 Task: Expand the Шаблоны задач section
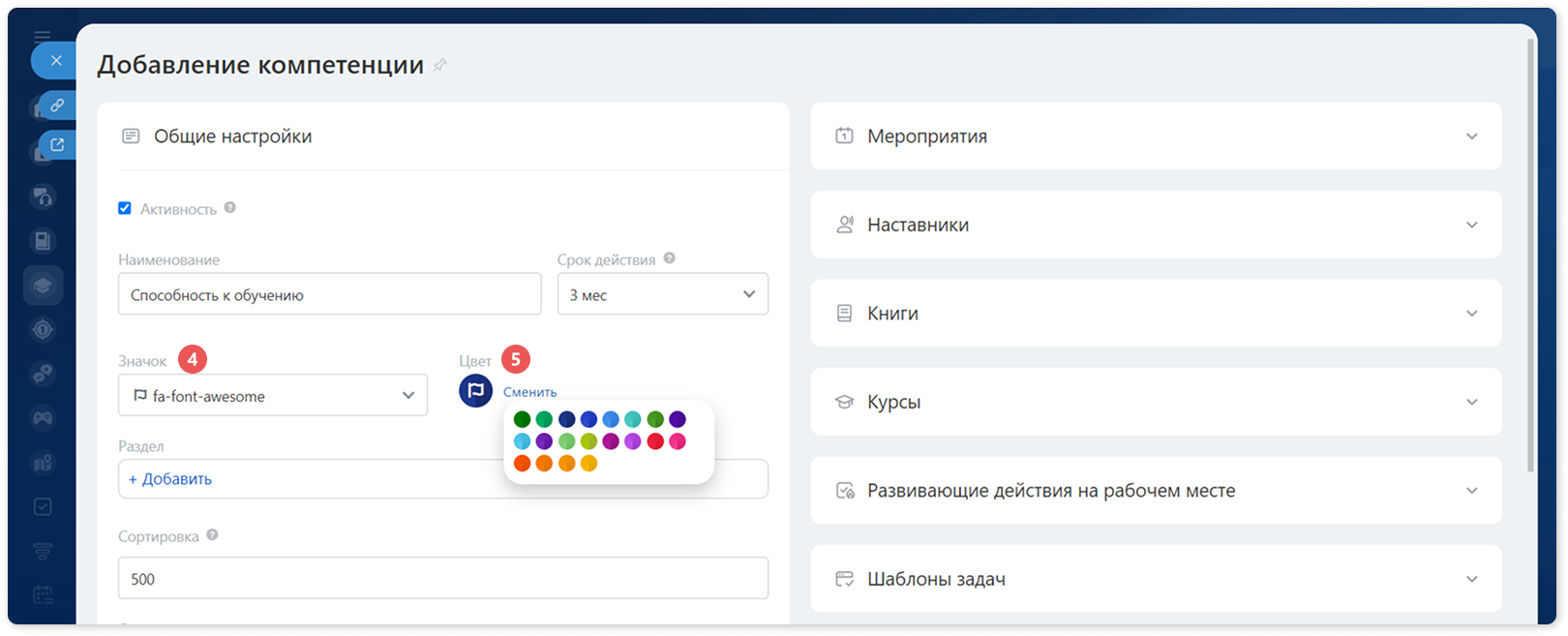pyautogui.click(x=1156, y=579)
